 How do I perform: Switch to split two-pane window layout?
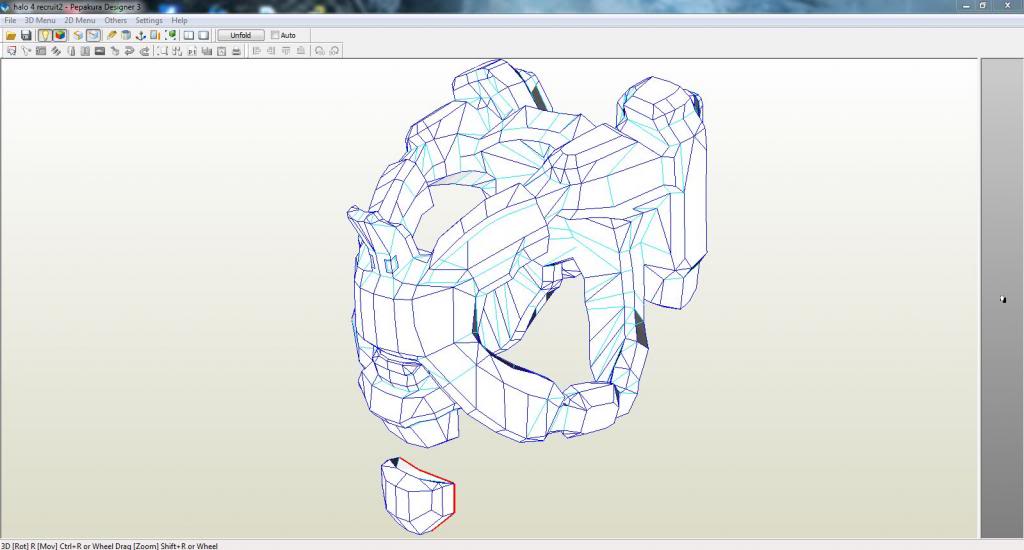coord(189,35)
